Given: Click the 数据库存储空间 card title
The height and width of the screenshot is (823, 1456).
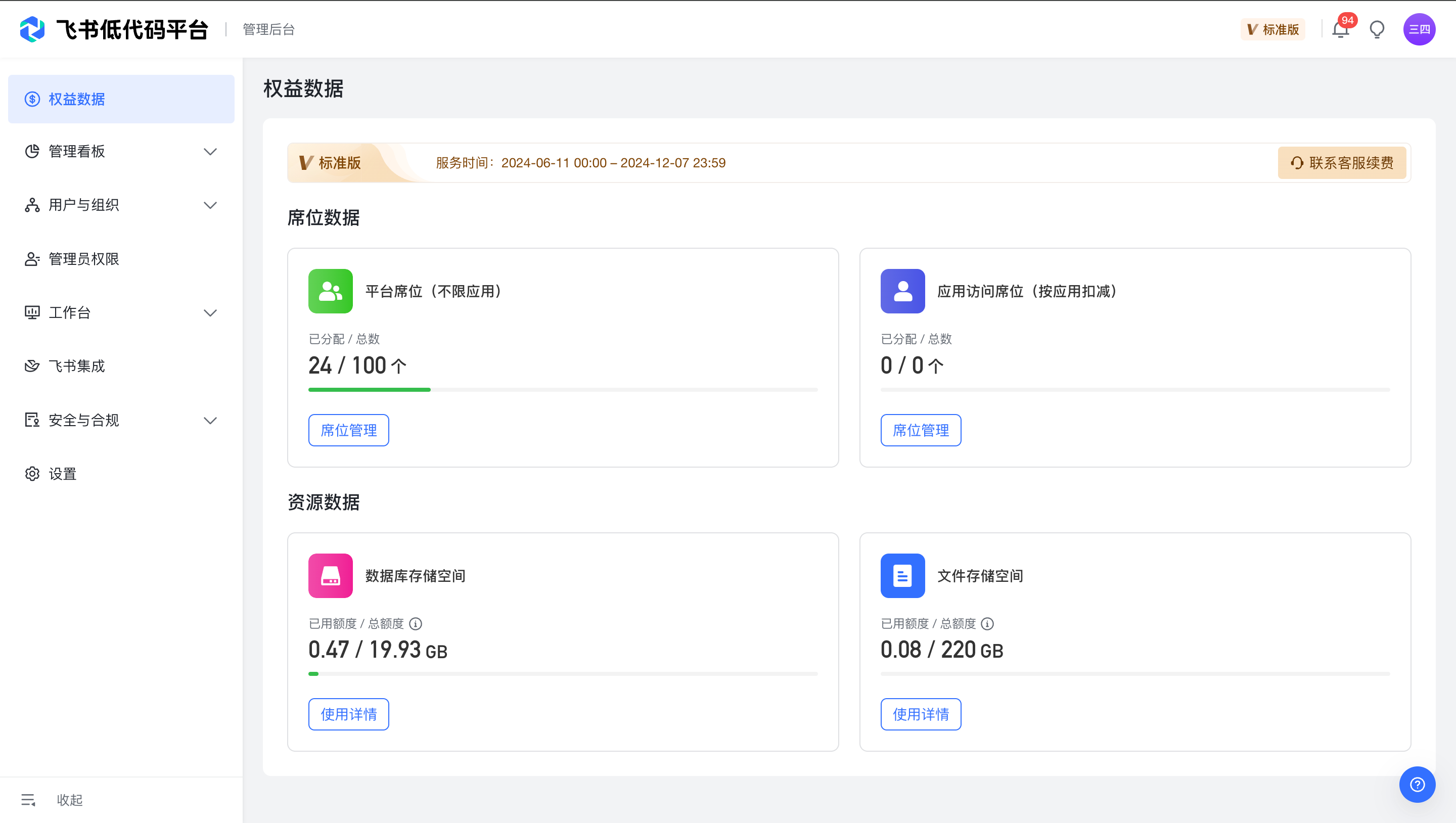Looking at the screenshot, I should (416, 575).
